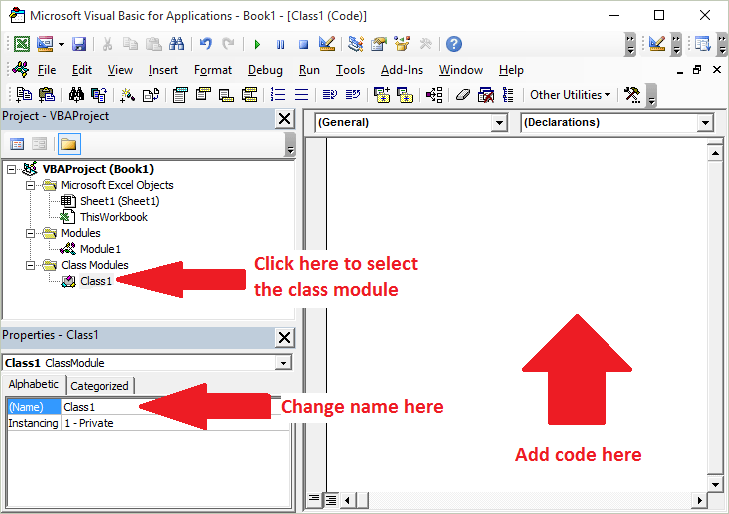Toggle Design Mode in the Standard toolbar
This screenshot has width=729, height=514.
coord(327,44)
